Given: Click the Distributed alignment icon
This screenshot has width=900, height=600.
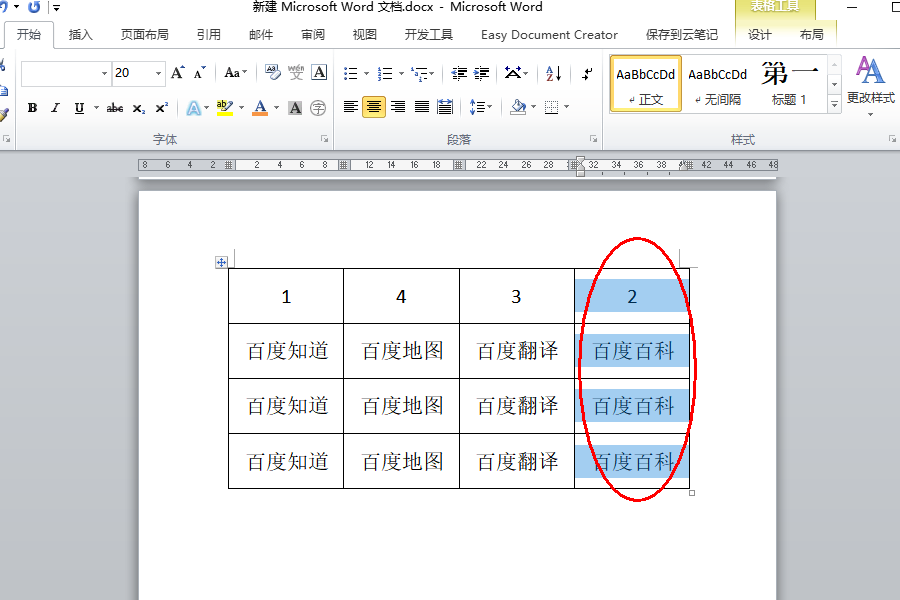Looking at the screenshot, I should point(445,107).
